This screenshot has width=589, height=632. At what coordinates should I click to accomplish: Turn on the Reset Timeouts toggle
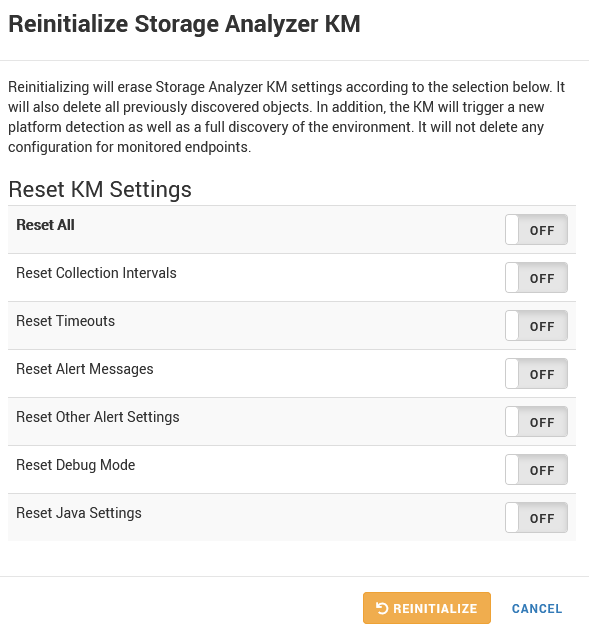coord(536,326)
